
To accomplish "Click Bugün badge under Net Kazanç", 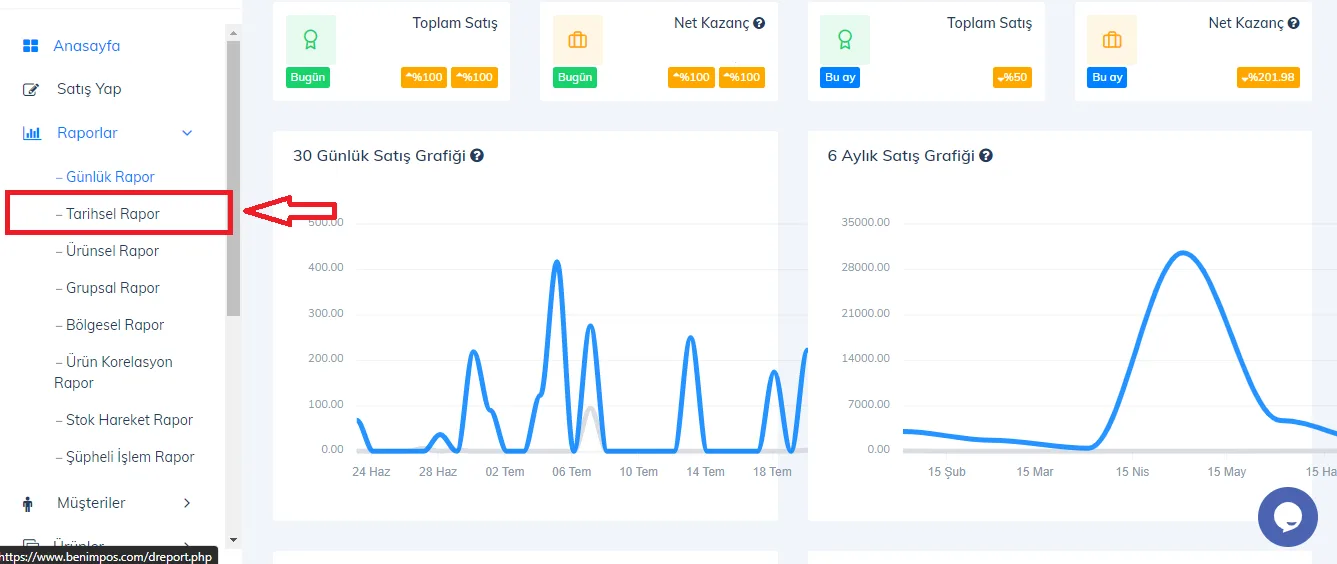I will pos(575,77).
